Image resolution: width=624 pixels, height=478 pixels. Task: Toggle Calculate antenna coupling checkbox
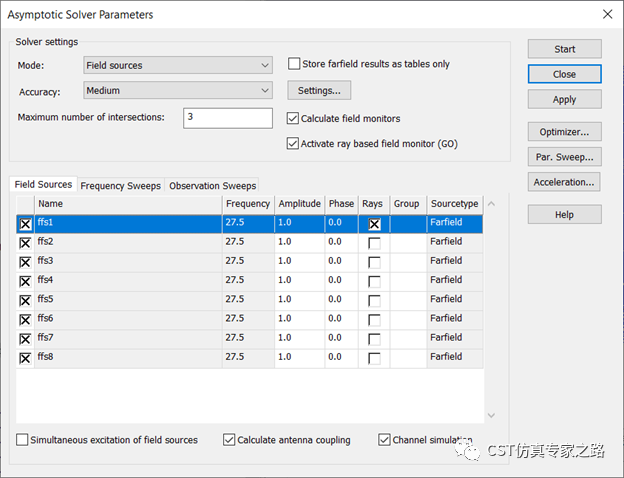(229, 440)
